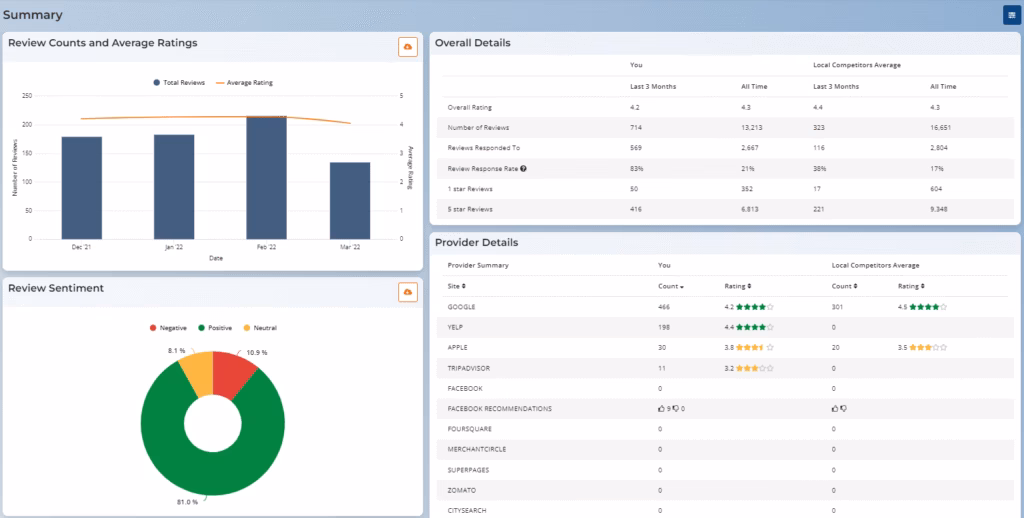
Task: Download the Review Counts and Average Ratings chart
Action: pyautogui.click(x=407, y=47)
